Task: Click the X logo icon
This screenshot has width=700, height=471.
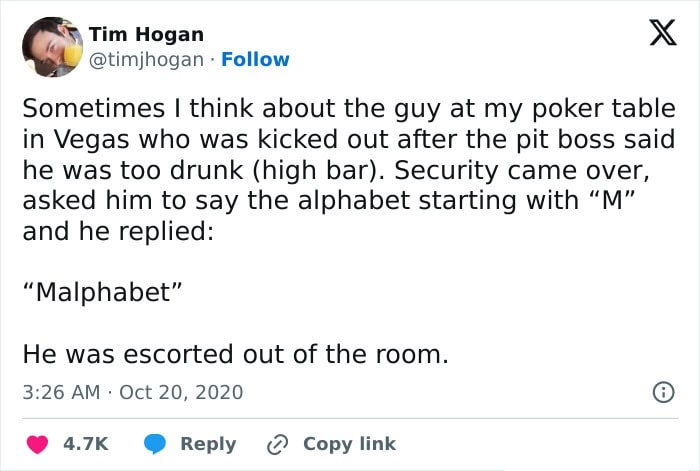Action: 663,33
